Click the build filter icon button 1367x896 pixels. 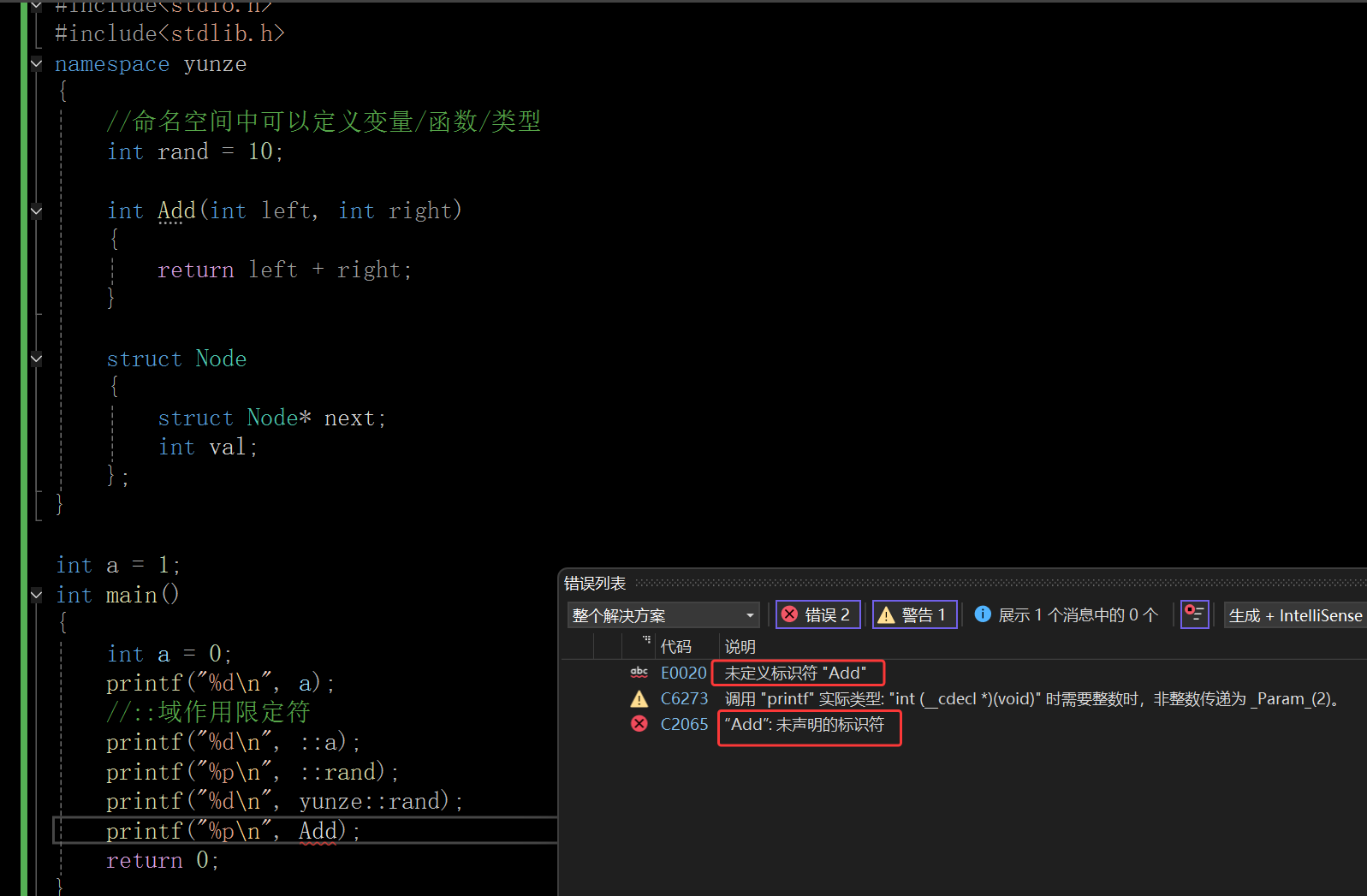click(1194, 614)
